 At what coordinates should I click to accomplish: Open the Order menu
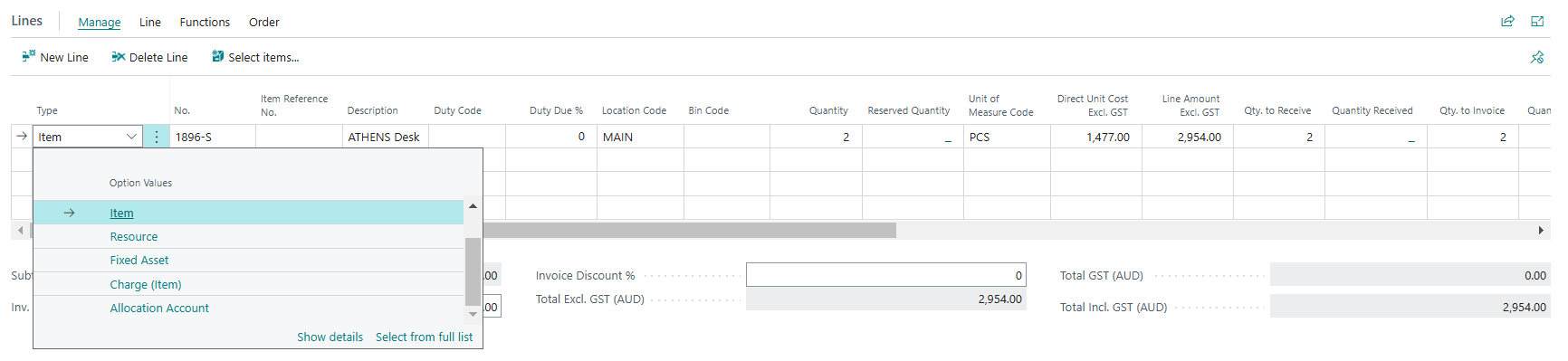264,22
